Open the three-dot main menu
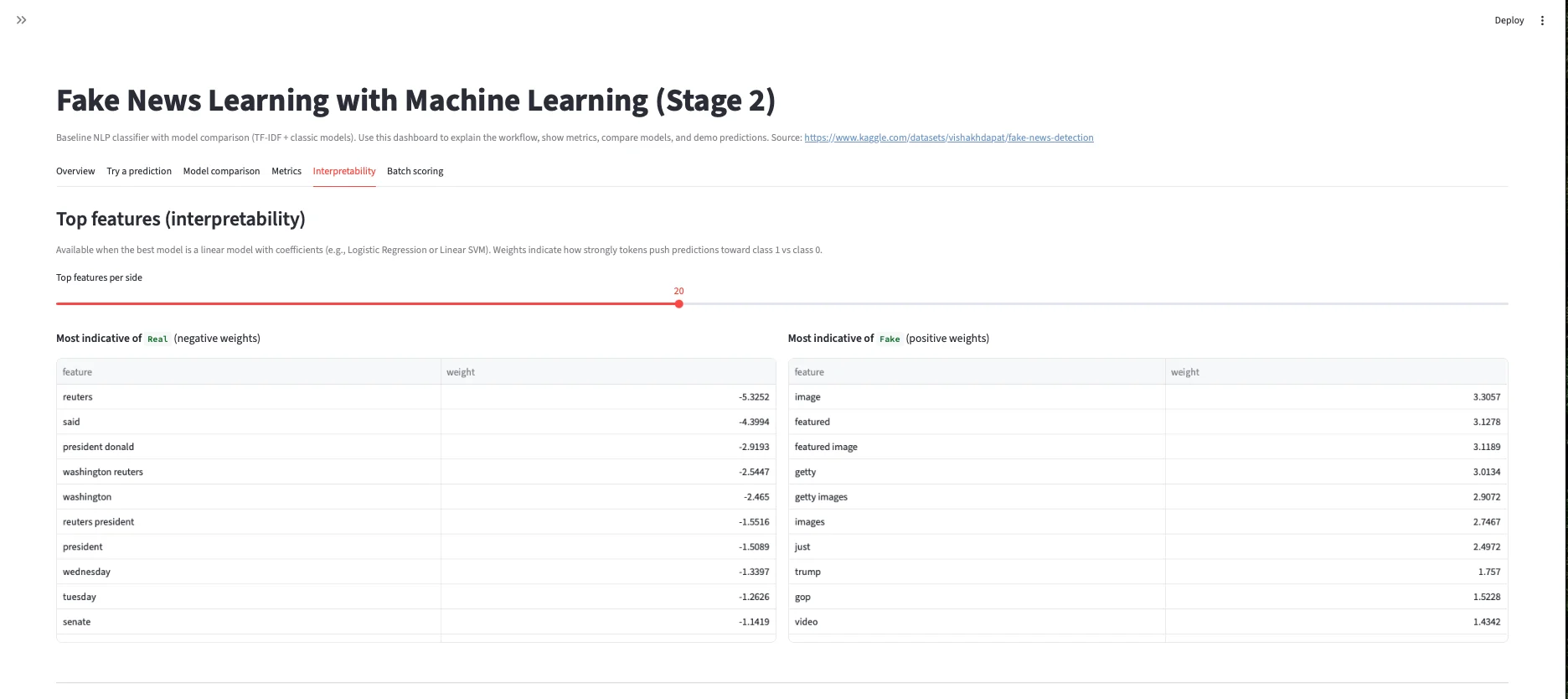Image resolution: width=1568 pixels, height=699 pixels. pos(1542,20)
